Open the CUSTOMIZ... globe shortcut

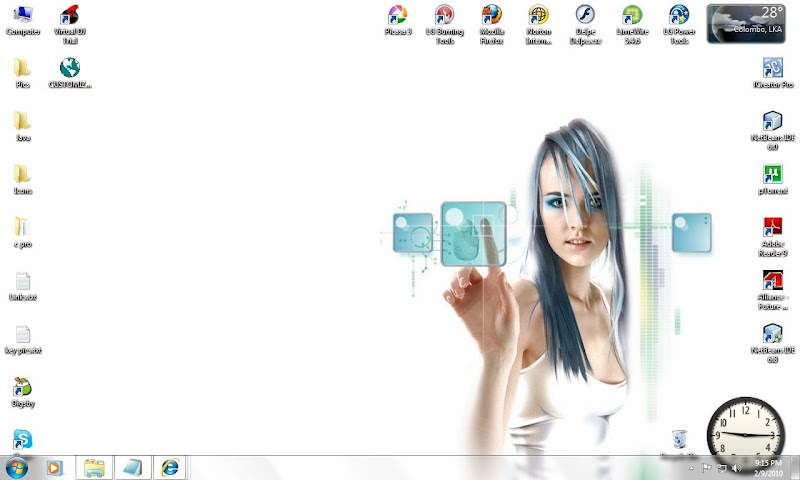pos(70,73)
